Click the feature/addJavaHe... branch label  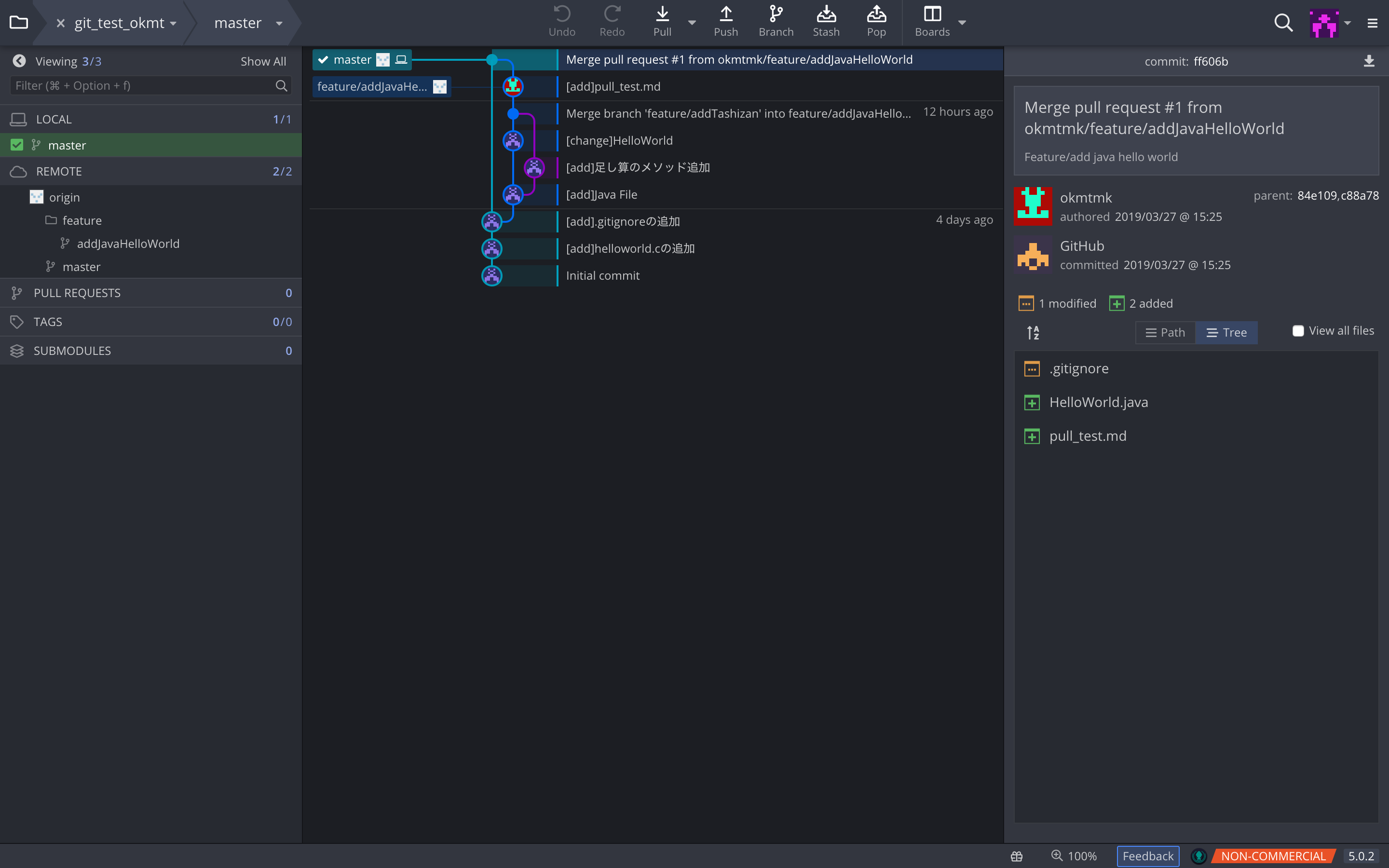(381, 86)
